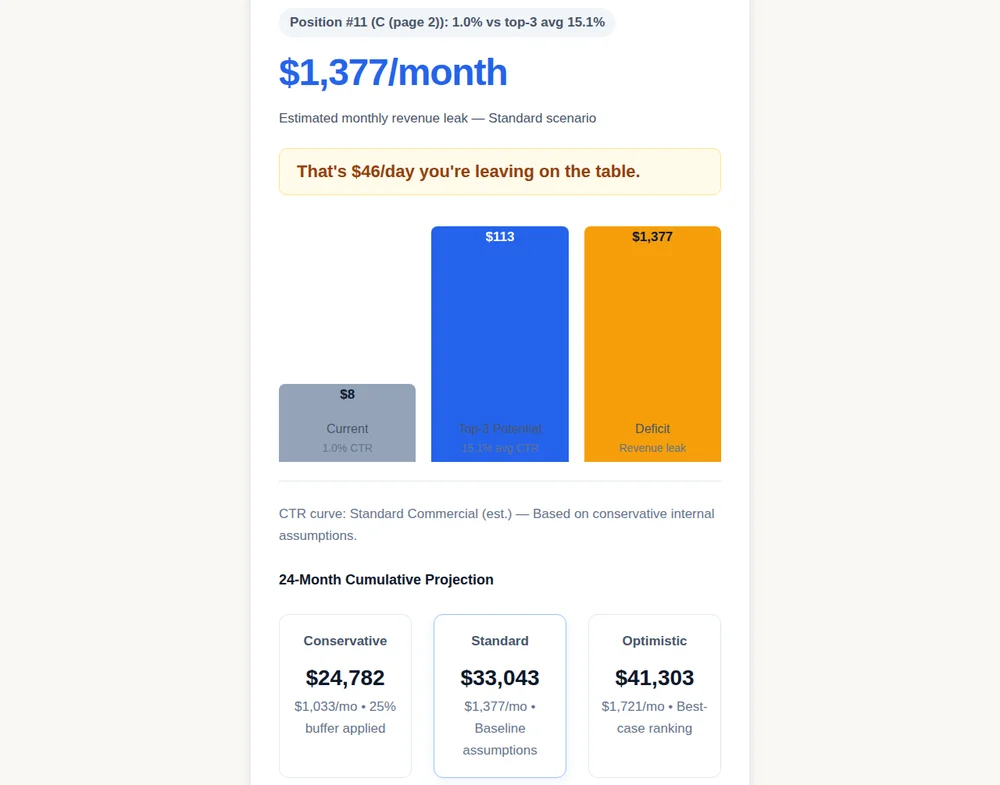Click the CTR curve Standard Commercial note
The width and height of the screenshot is (1000, 785).
[x=497, y=524]
